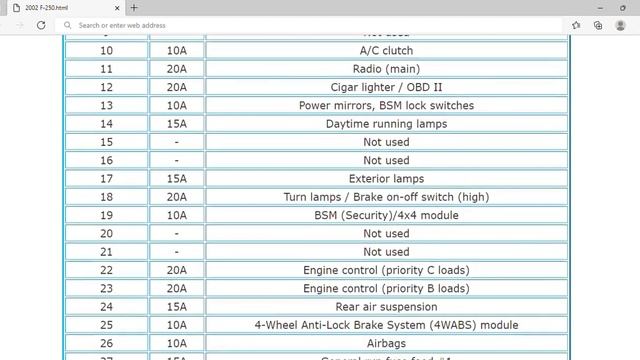The width and height of the screenshot is (640, 360).
Task: Click the 15A rating in row 24
Action: coord(177,307)
